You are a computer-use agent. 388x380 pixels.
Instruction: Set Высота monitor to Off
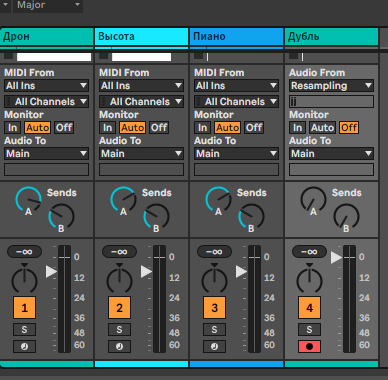159,127
